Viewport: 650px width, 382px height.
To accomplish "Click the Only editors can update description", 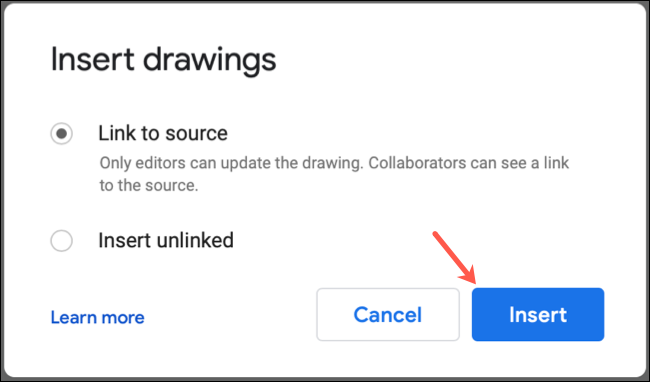I will [x=334, y=174].
